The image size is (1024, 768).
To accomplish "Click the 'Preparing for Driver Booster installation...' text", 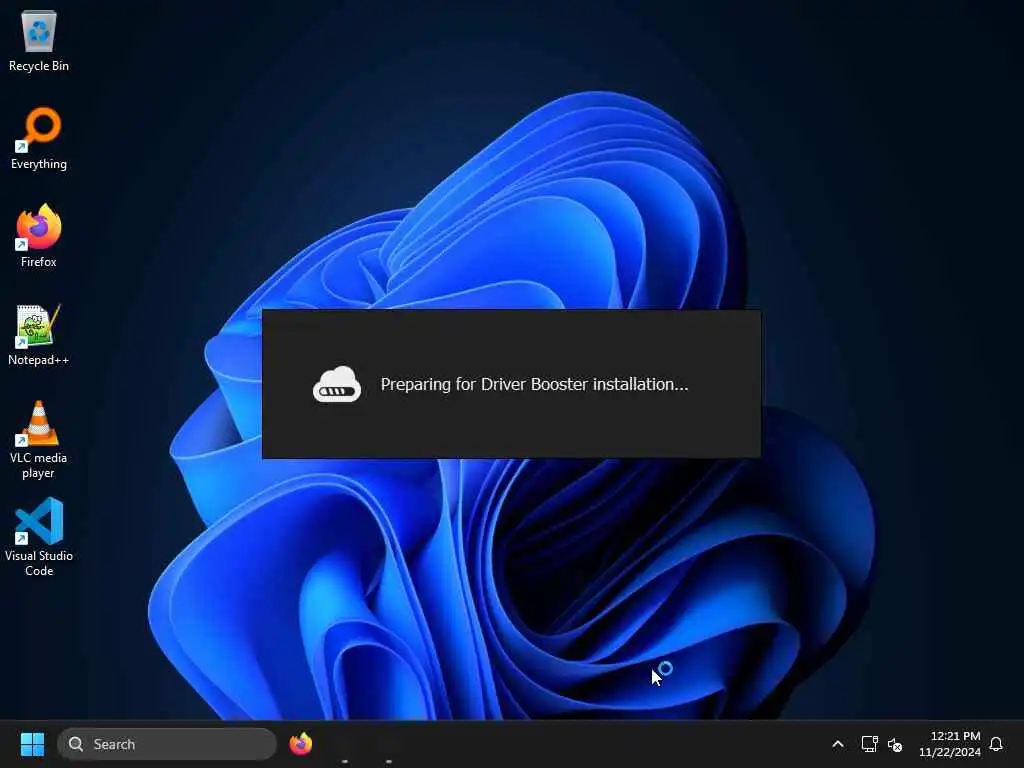I will click(x=534, y=384).
